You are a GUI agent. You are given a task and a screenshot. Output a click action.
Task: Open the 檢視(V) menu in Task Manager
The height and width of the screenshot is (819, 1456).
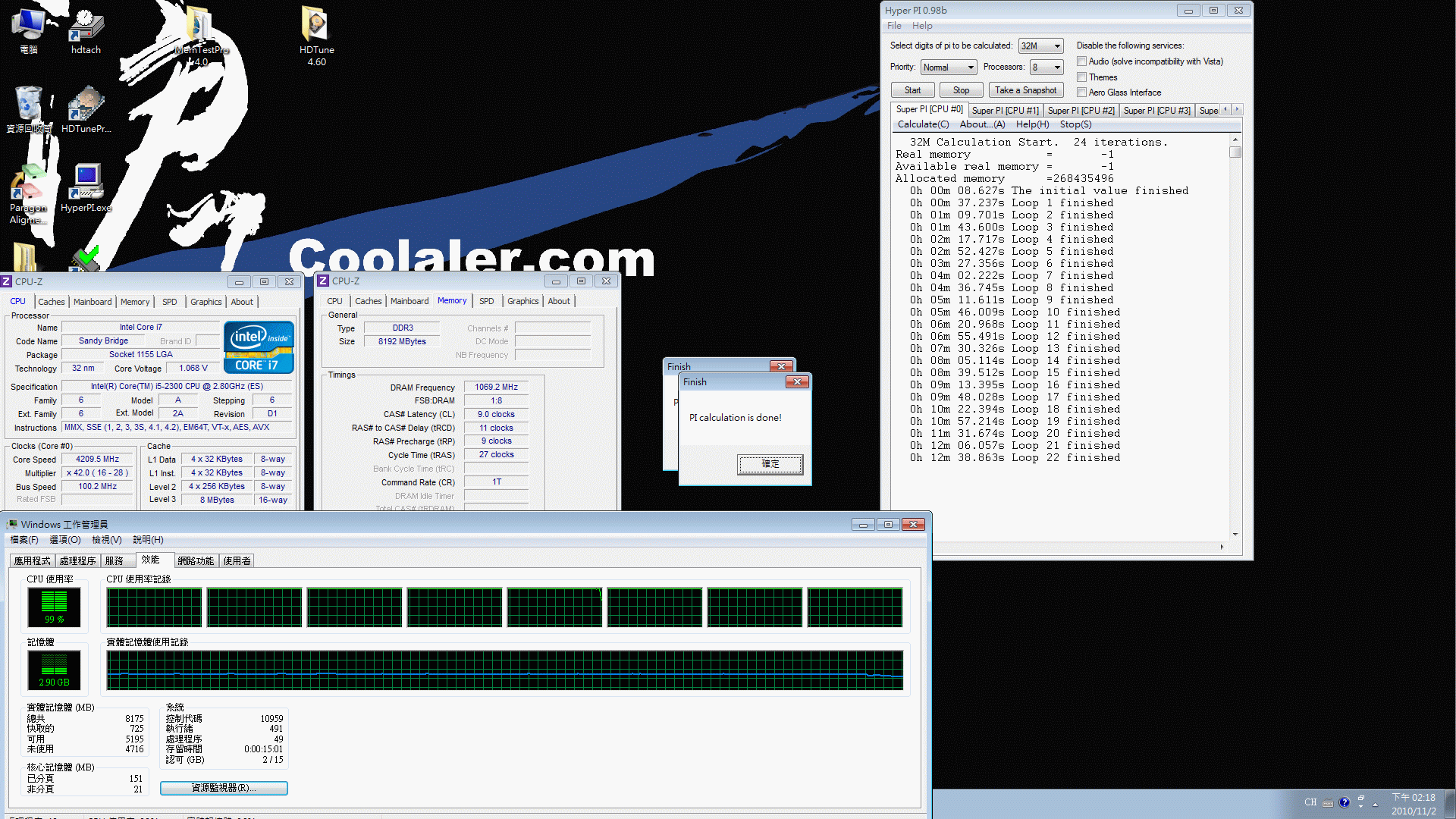pos(106,540)
